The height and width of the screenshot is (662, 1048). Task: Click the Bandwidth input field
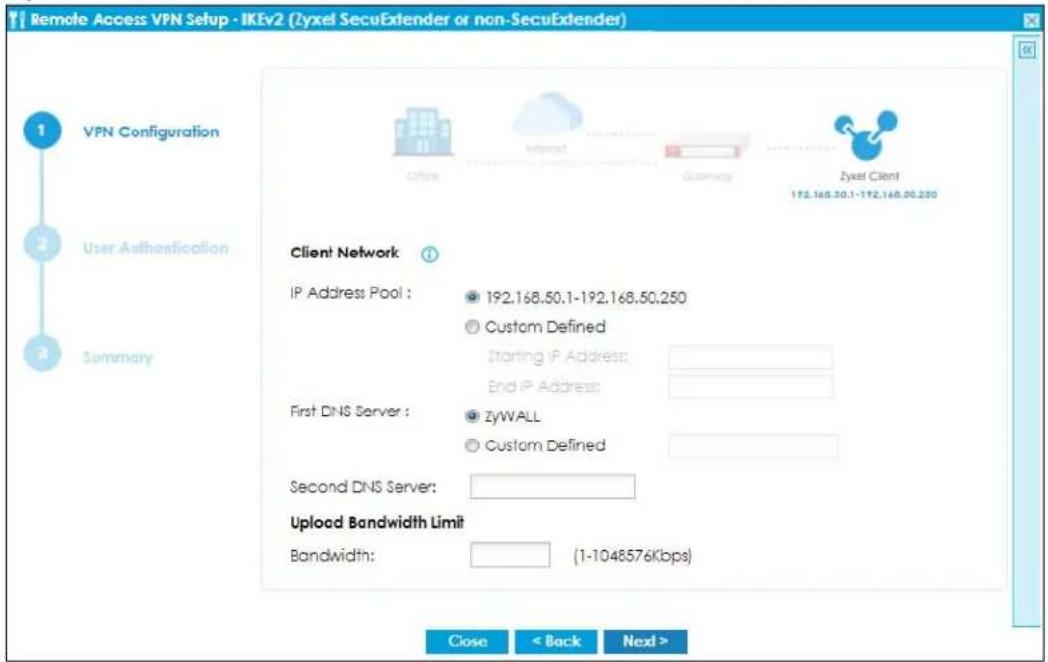coord(510,555)
